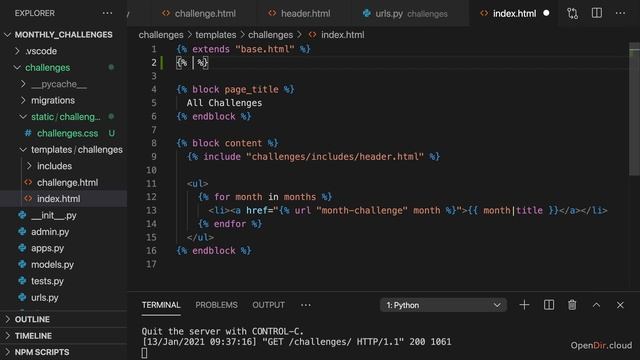The height and width of the screenshot is (360, 640).
Task: Click GET /challenges/ log line
Action: point(296,342)
